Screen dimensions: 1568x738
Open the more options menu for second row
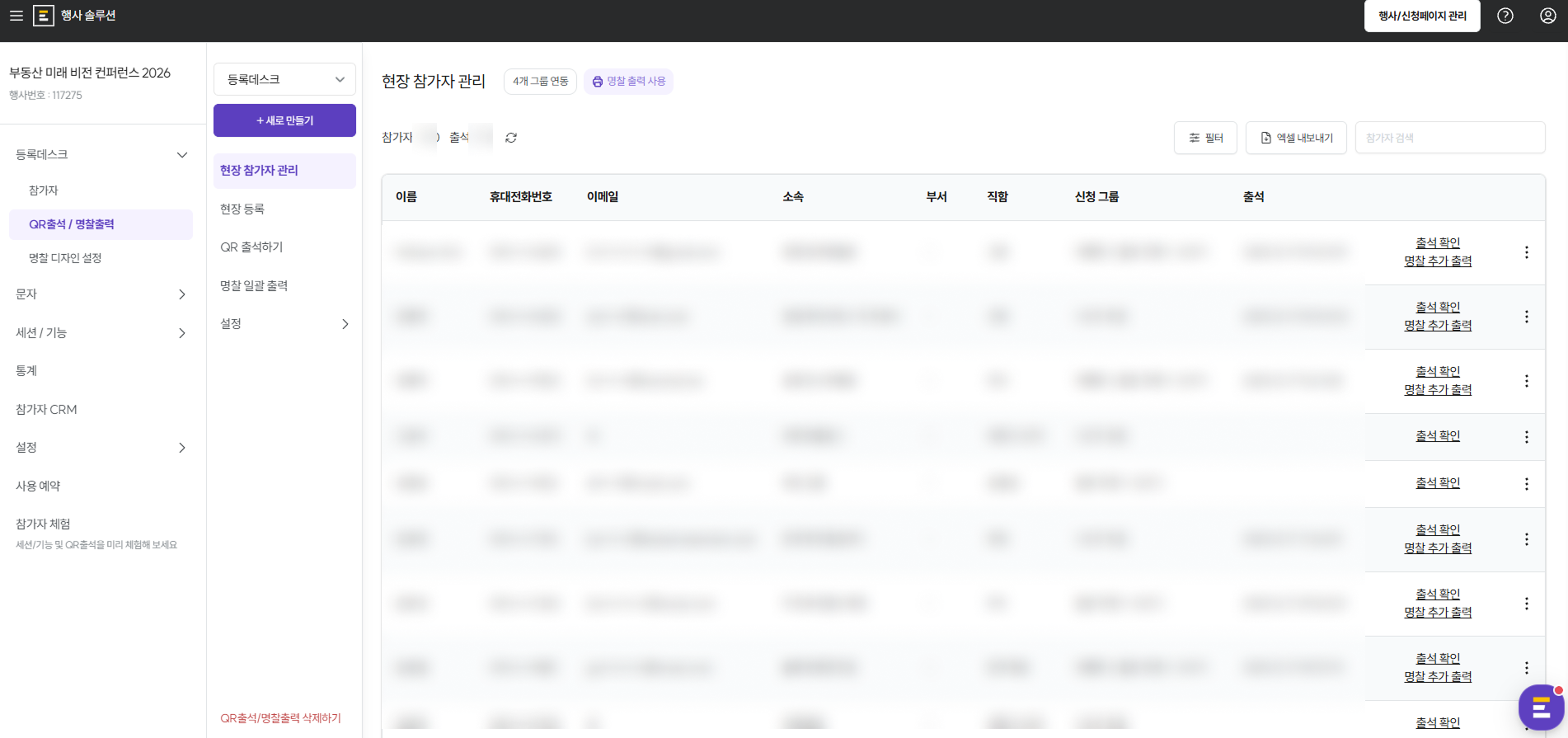click(x=1527, y=317)
